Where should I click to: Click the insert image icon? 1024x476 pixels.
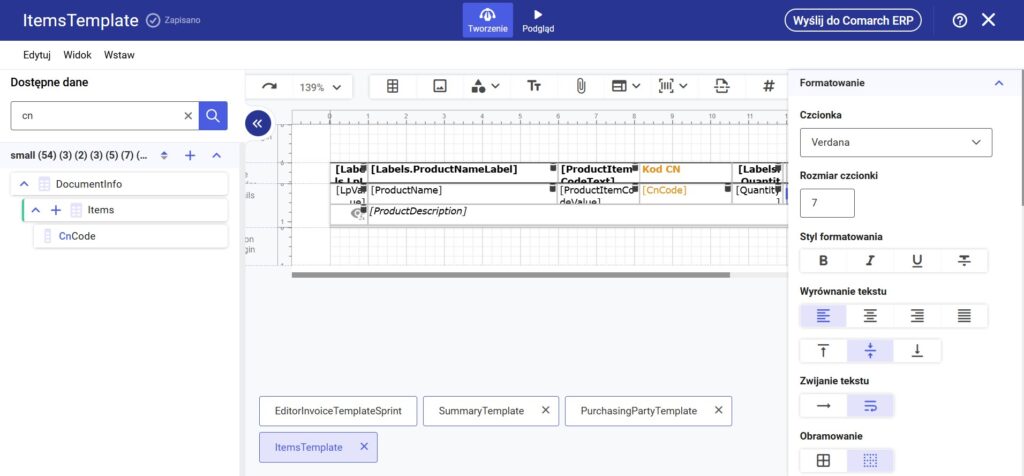[439, 87]
